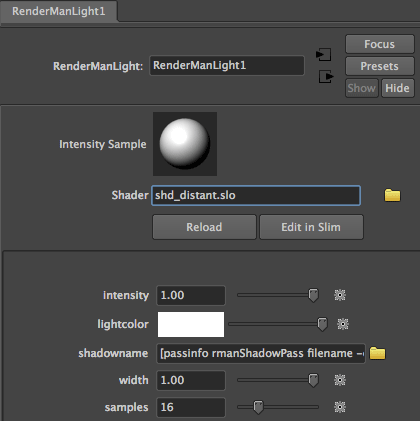Click the intensity slider handle

(x=313, y=295)
